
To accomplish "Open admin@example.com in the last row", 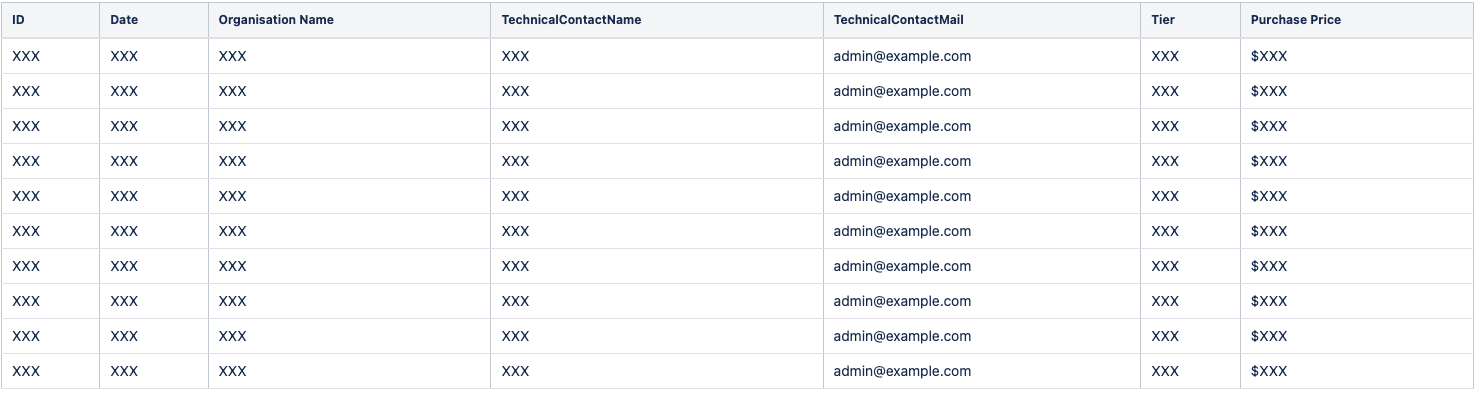I will click(902, 371).
